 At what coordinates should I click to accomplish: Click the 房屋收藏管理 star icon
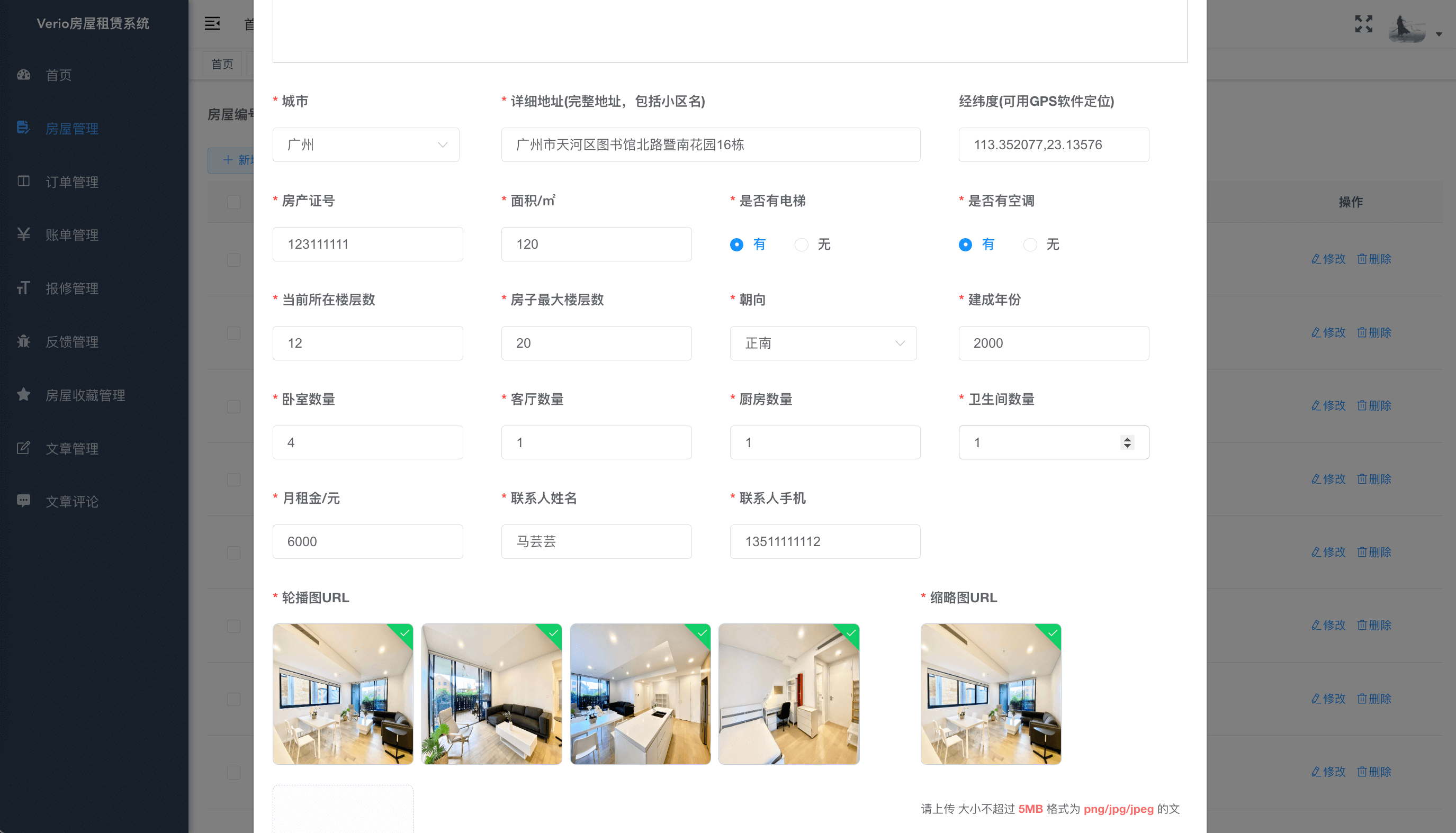pyautogui.click(x=23, y=394)
